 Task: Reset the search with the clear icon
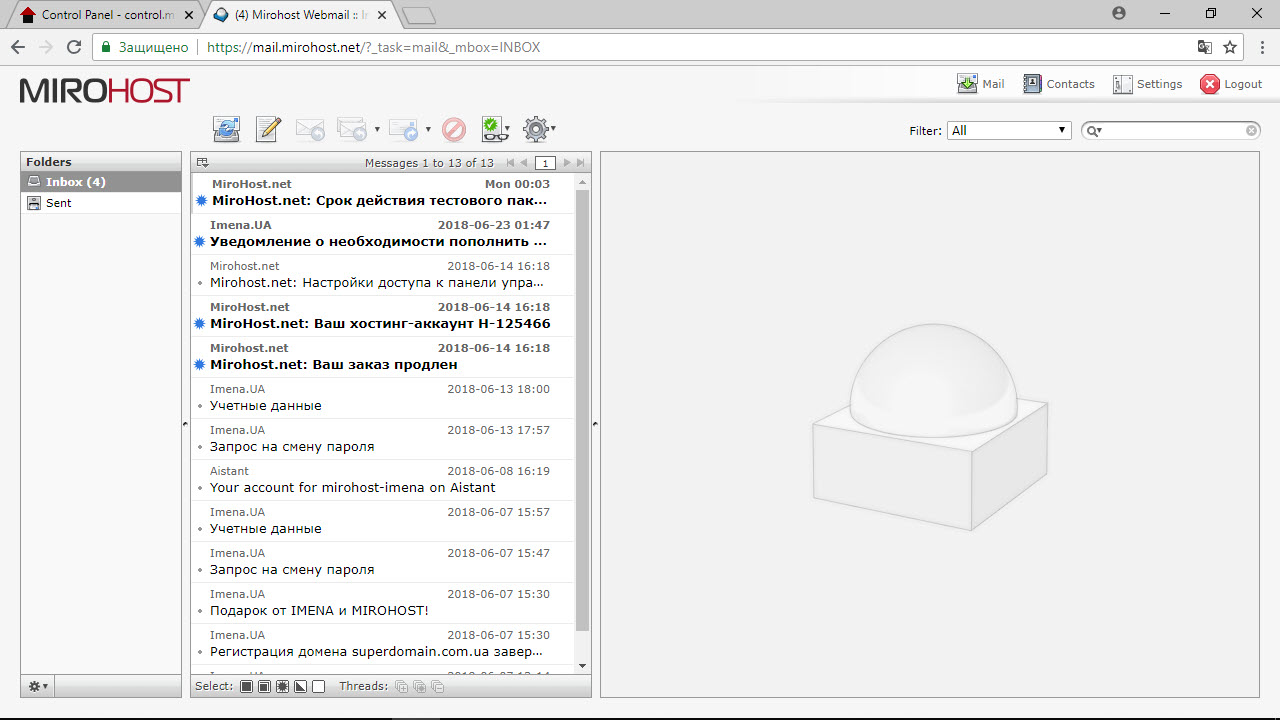1252,131
